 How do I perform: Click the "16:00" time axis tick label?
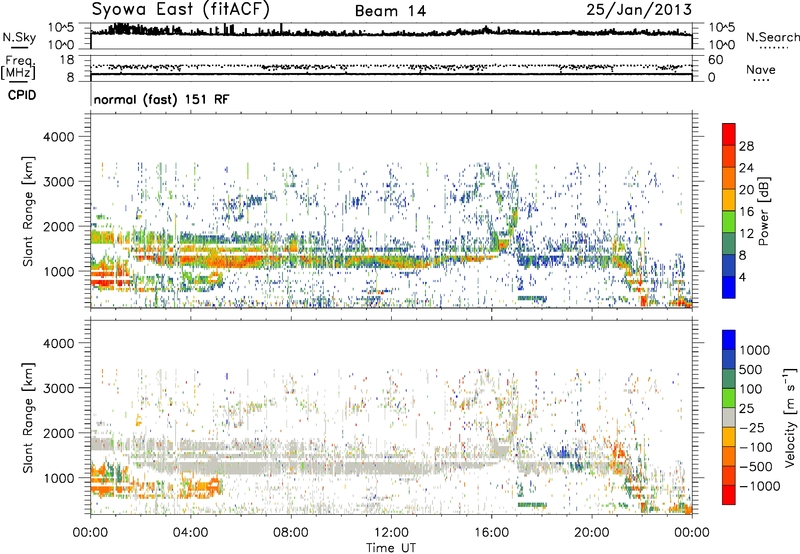tap(491, 533)
